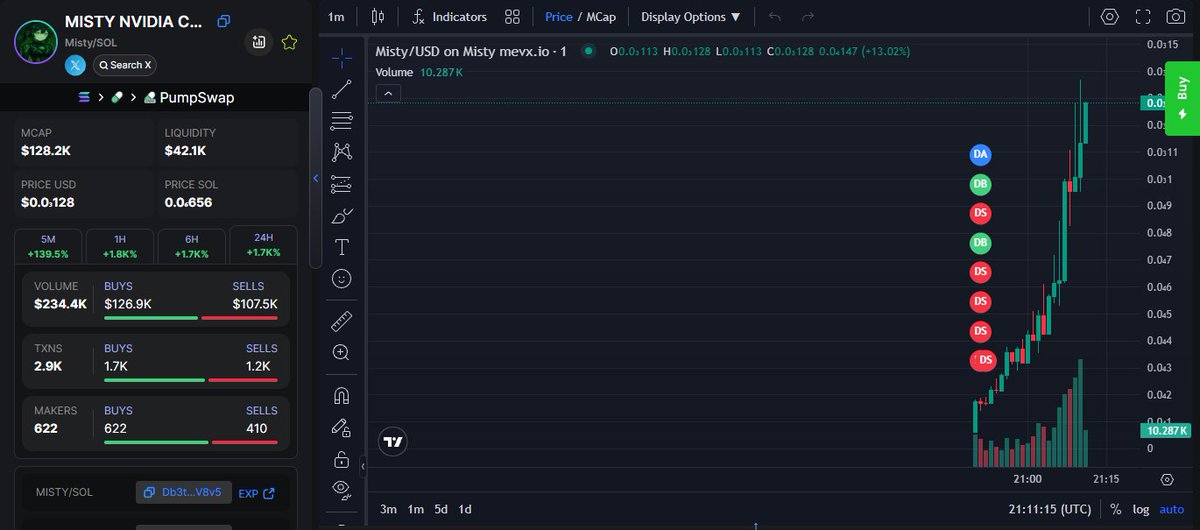Image resolution: width=1200 pixels, height=530 pixels.
Task: Click the TradingView logo on chart
Action: 394,441
